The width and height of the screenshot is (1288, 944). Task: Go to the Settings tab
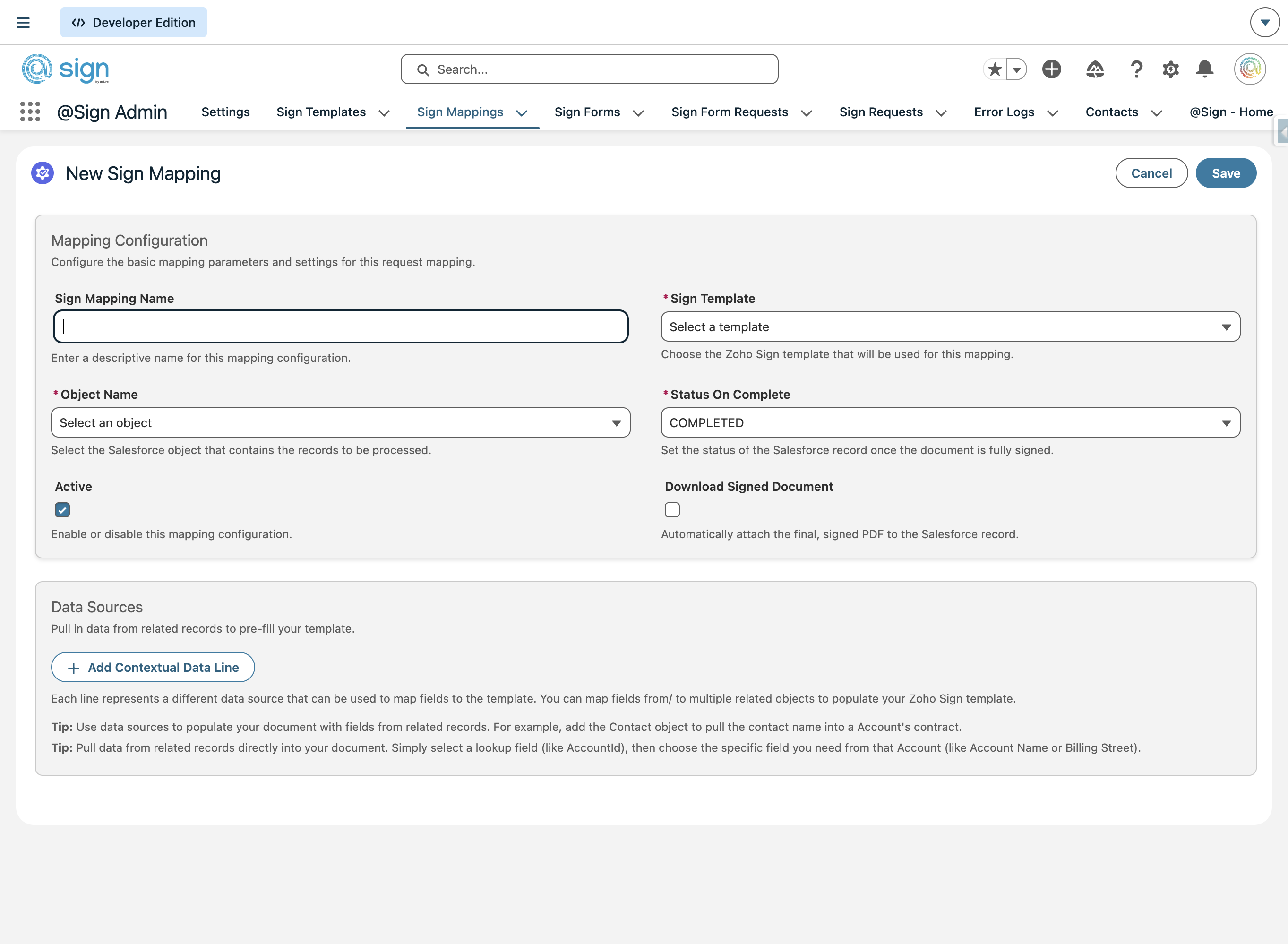225,112
